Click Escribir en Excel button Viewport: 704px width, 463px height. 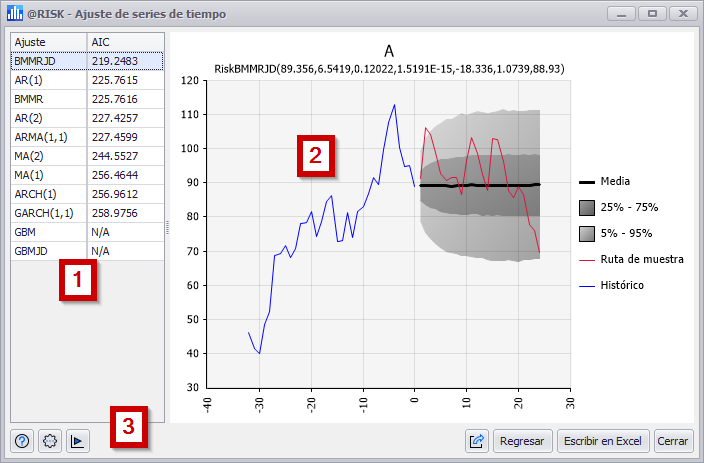(603, 441)
